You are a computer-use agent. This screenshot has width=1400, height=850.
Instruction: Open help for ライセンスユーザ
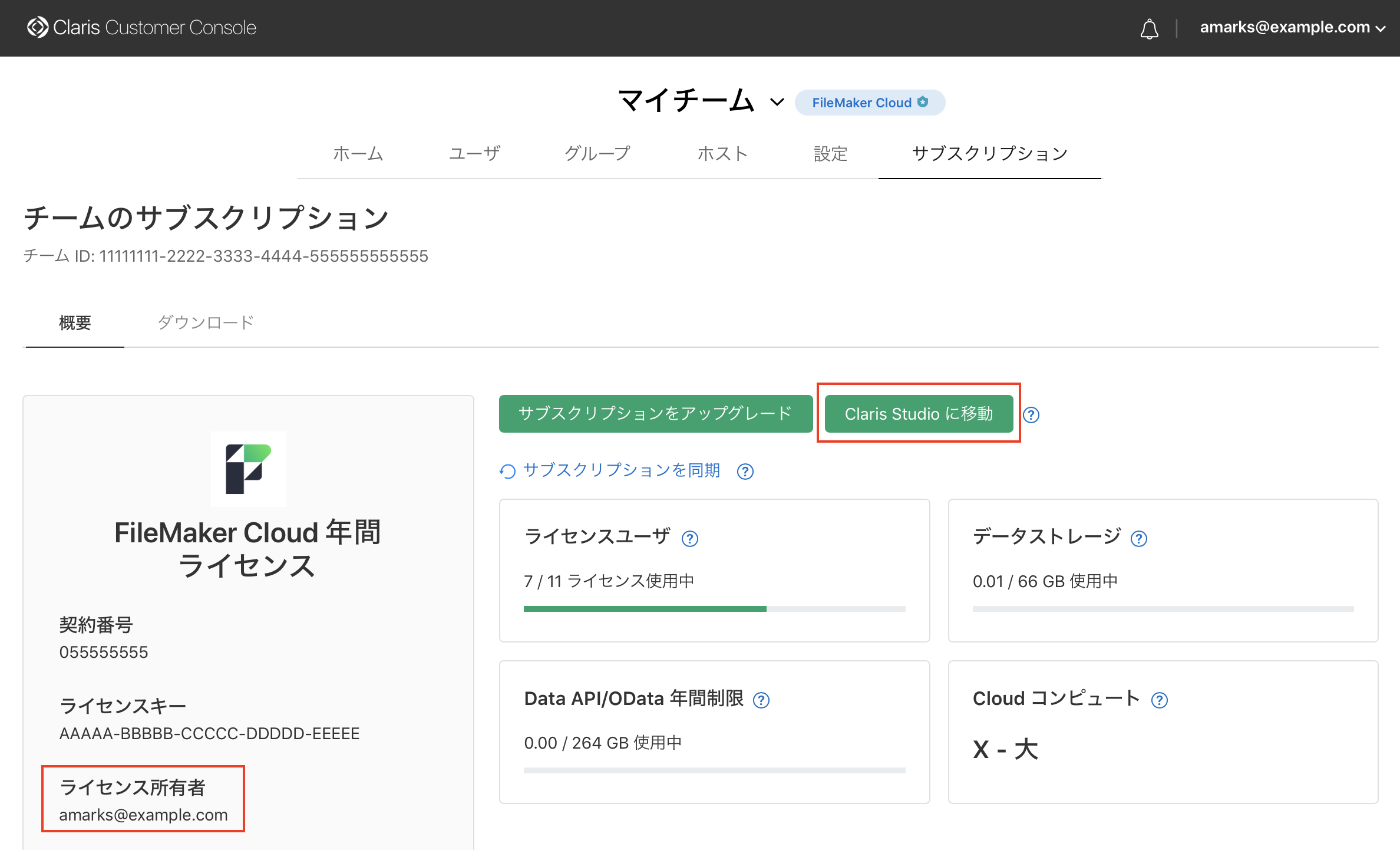pyautogui.click(x=690, y=539)
